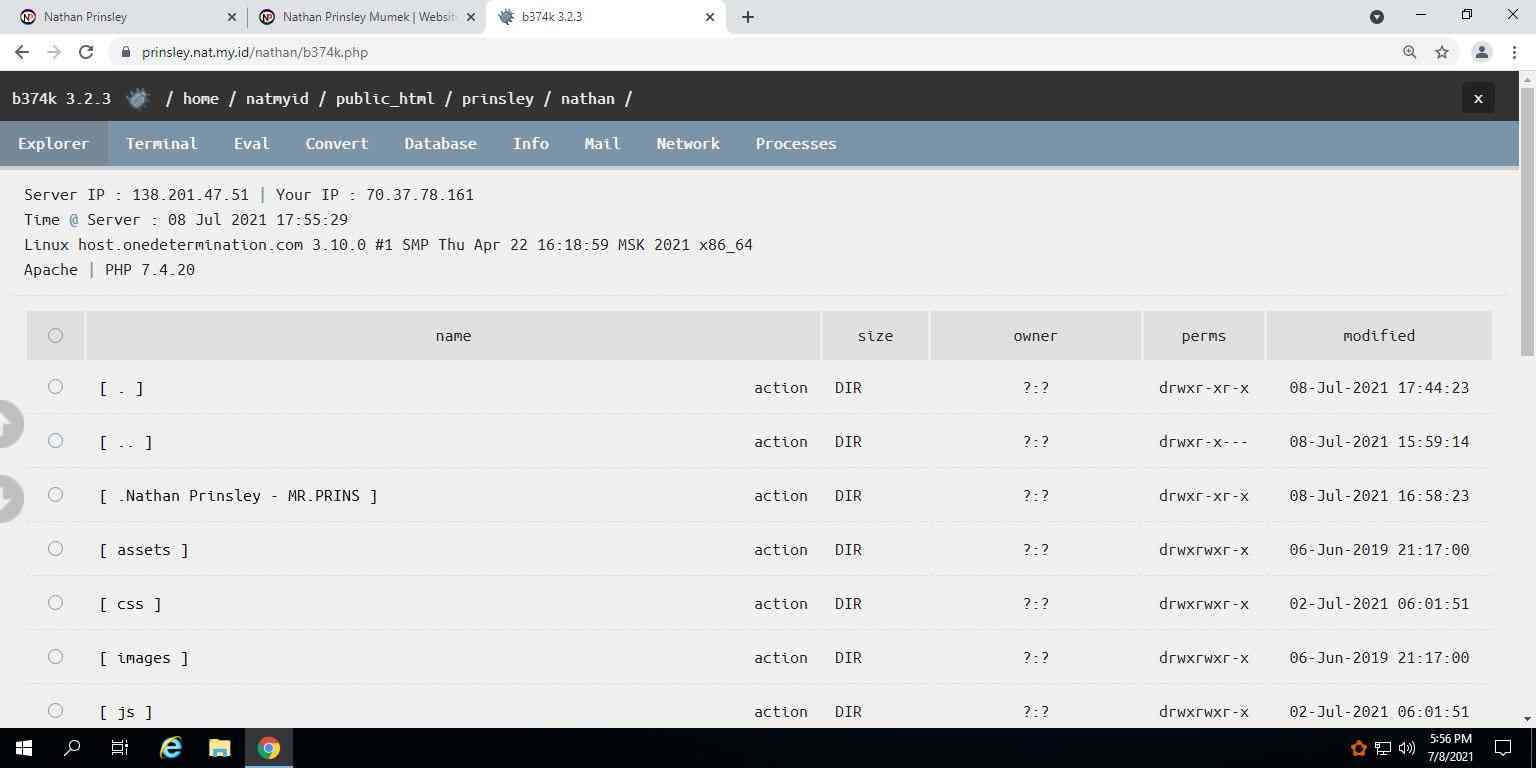Open action menu for css folder
The width and height of the screenshot is (1536, 768).
pyautogui.click(x=781, y=603)
